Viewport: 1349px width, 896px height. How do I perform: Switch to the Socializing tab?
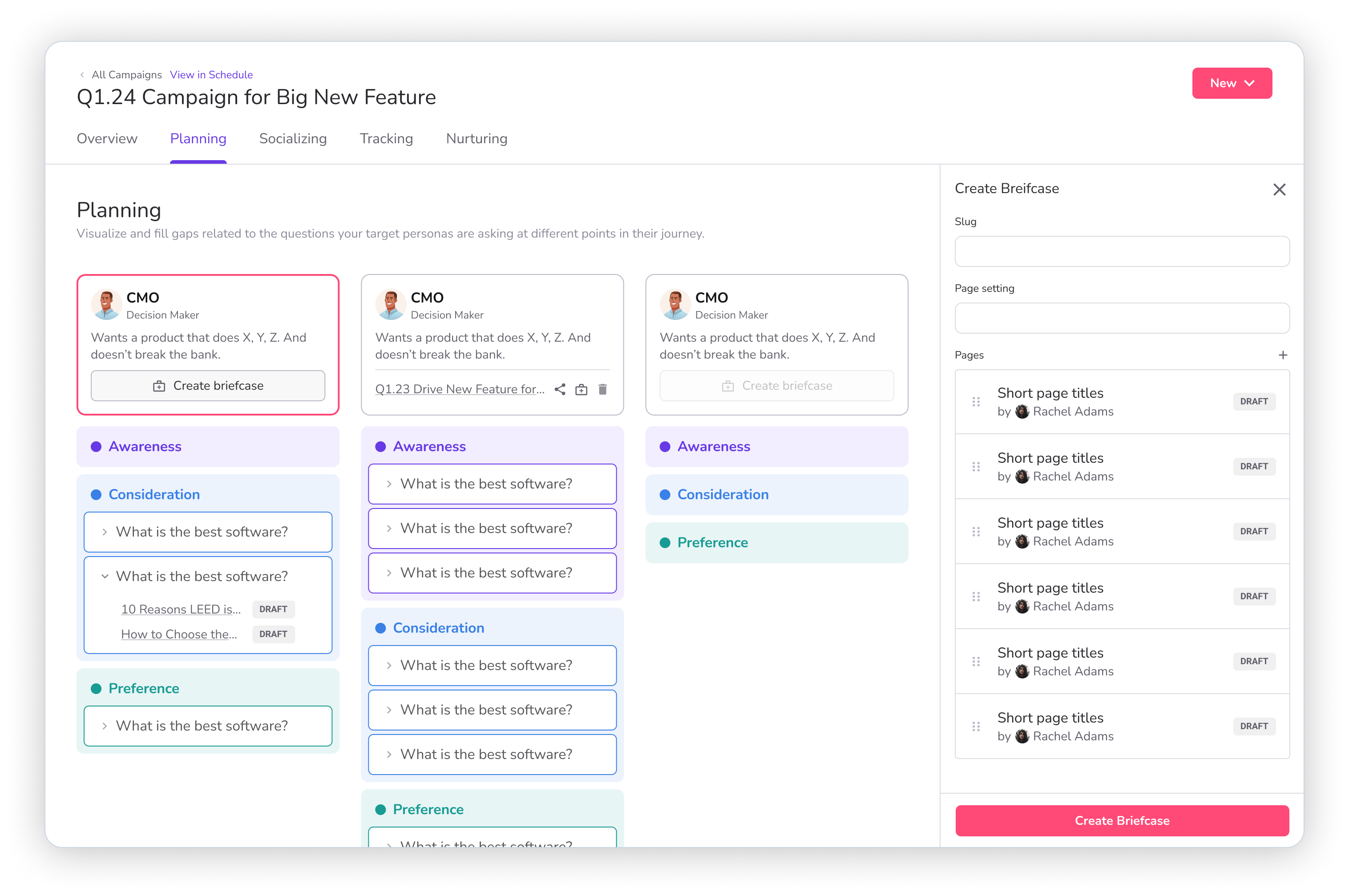coord(293,139)
